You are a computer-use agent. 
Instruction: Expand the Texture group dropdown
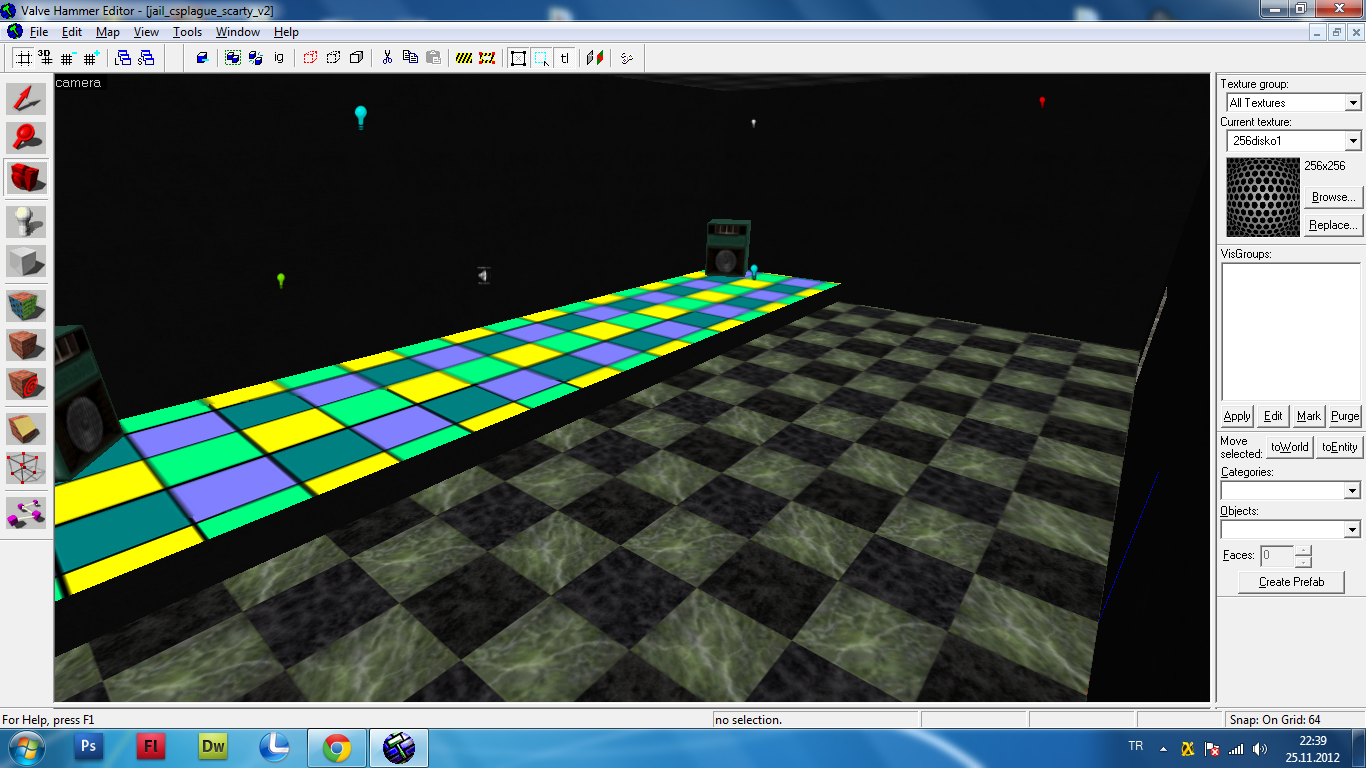[1352, 103]
